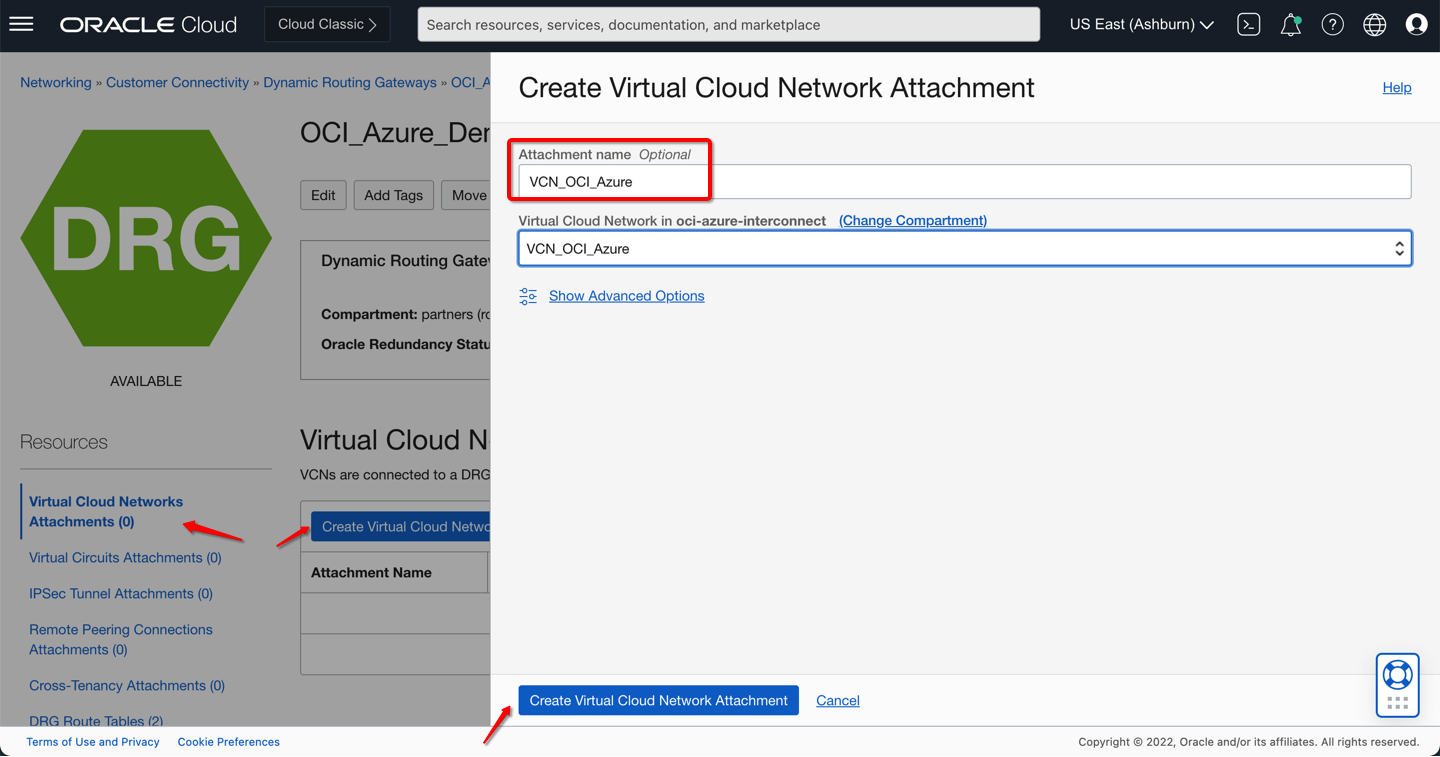The image size is (1440, 757).
Task: Select Virtual Circuits Attachments (0) resource
Action: pos(125,558)
